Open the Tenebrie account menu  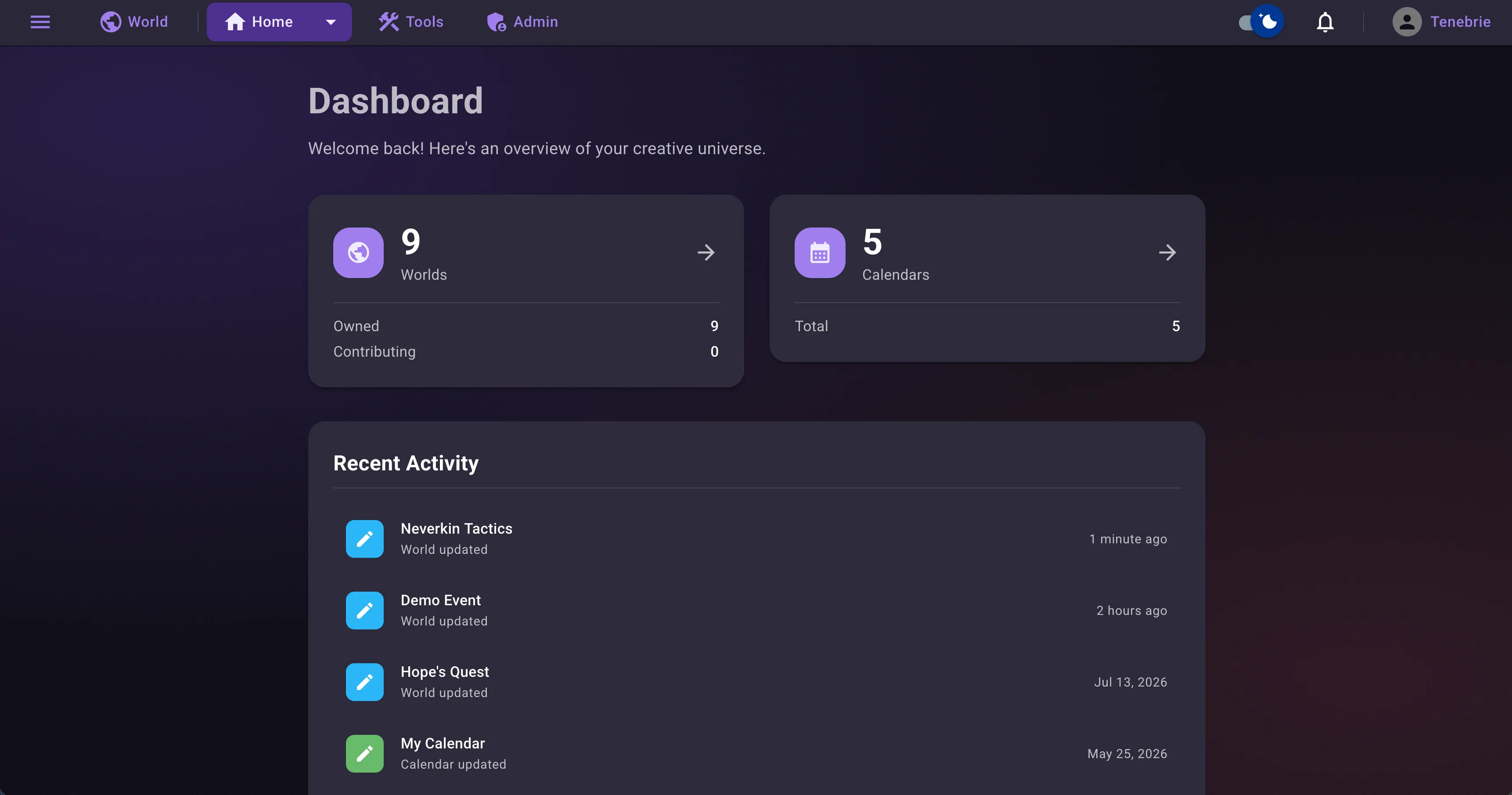click(1442, 22)
